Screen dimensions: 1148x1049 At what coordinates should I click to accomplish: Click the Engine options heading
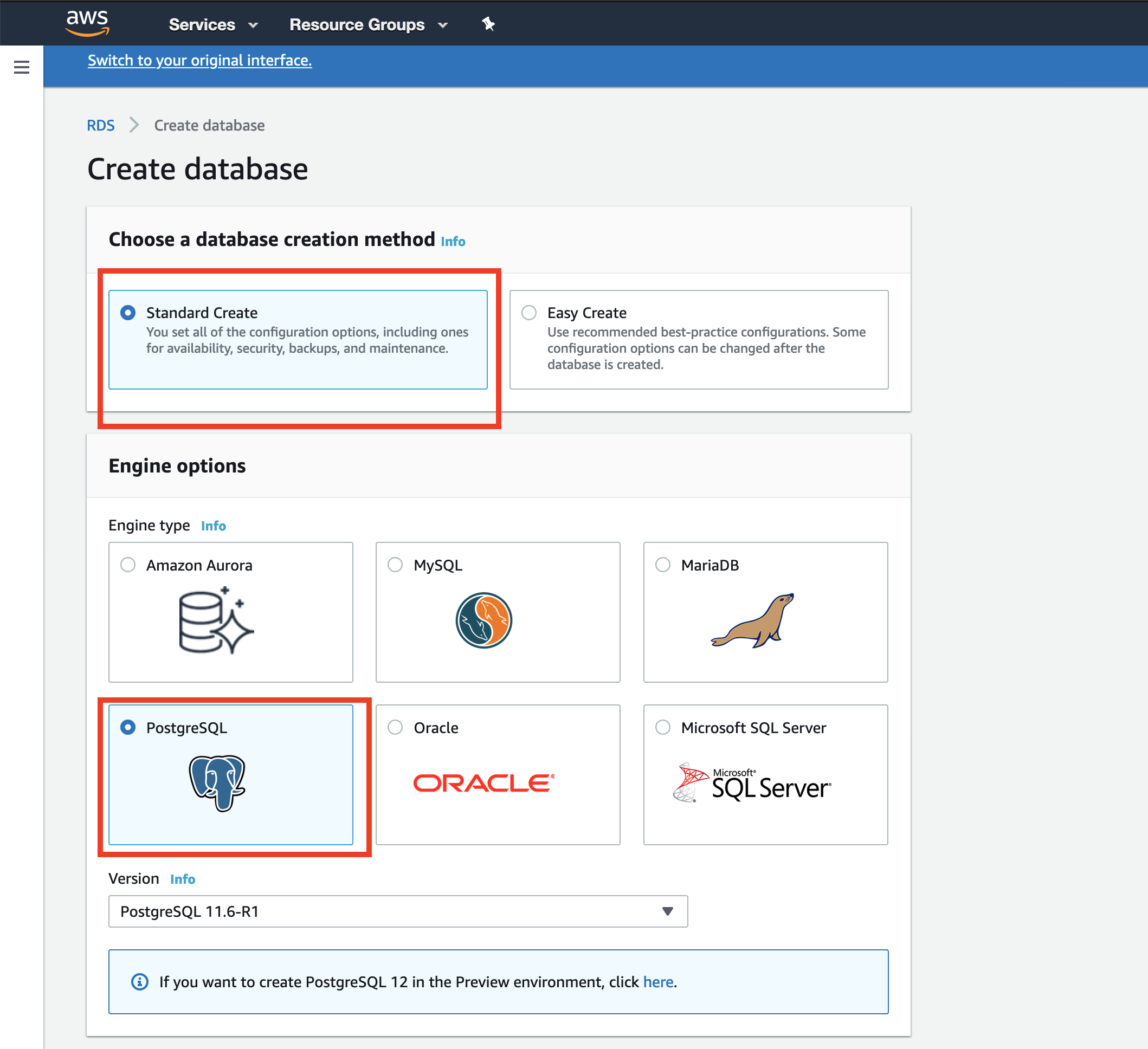click(x=177, y=465)
